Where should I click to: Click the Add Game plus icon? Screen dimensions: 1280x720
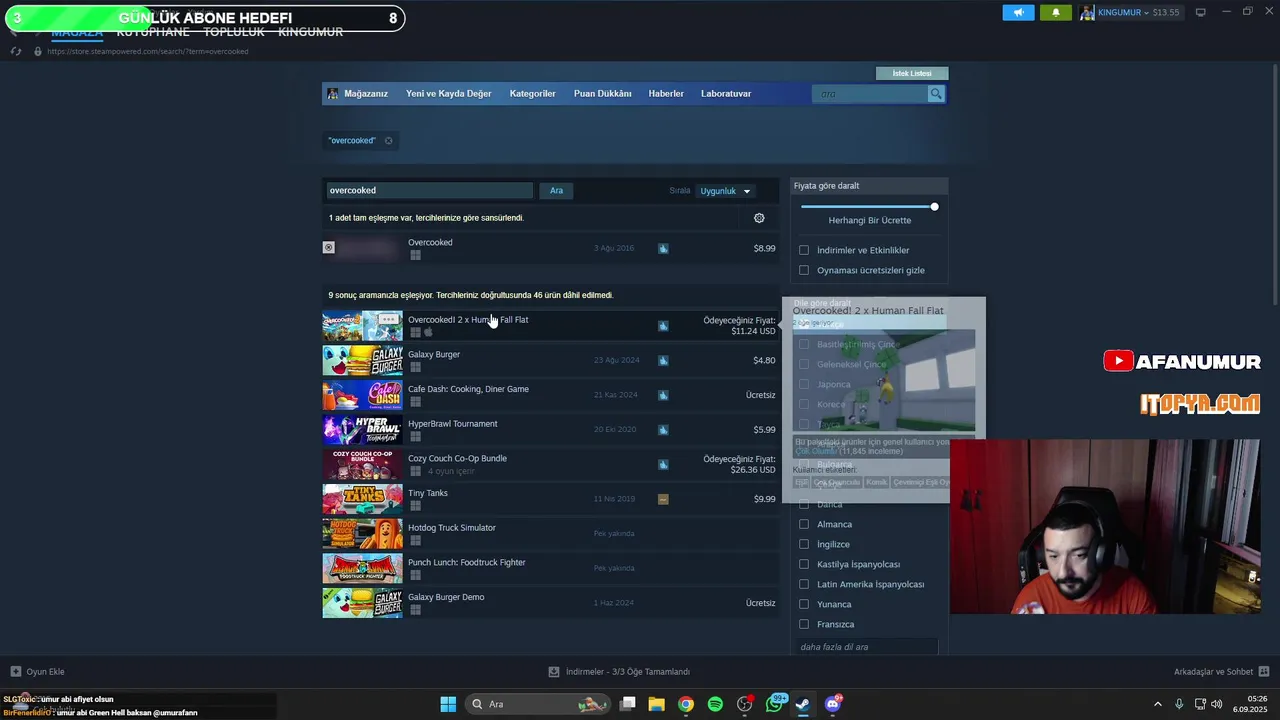tap(16, 671)
